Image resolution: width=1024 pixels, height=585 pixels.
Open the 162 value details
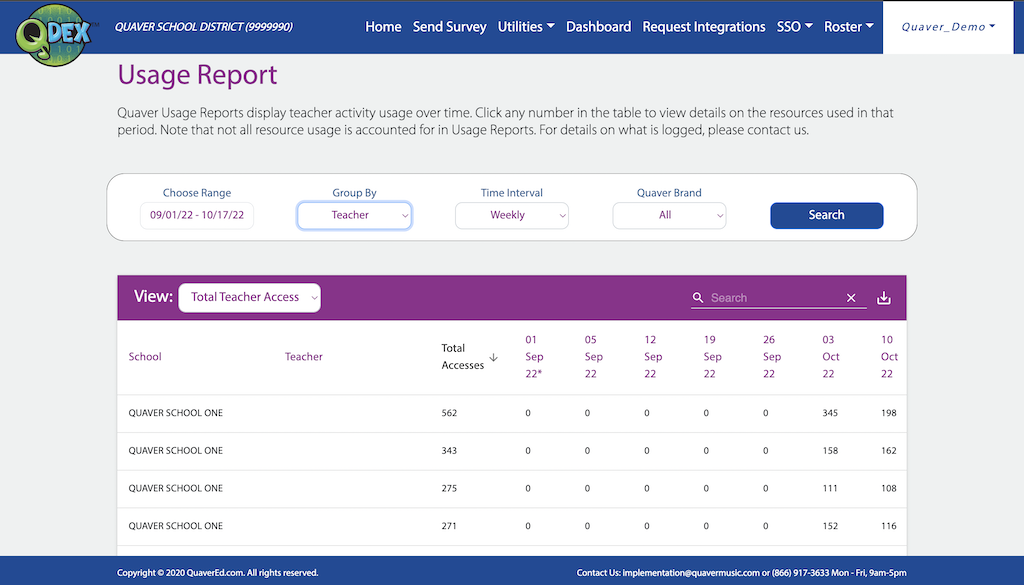point(889,451)
